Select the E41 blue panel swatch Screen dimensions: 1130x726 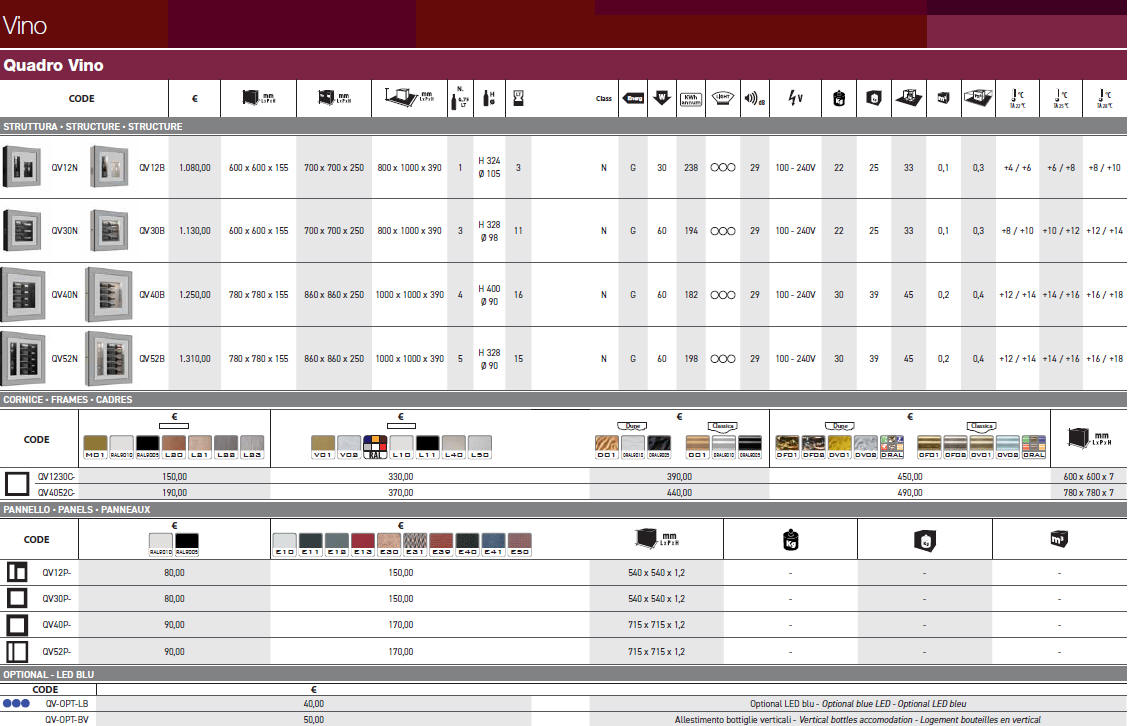pos(494,544)
